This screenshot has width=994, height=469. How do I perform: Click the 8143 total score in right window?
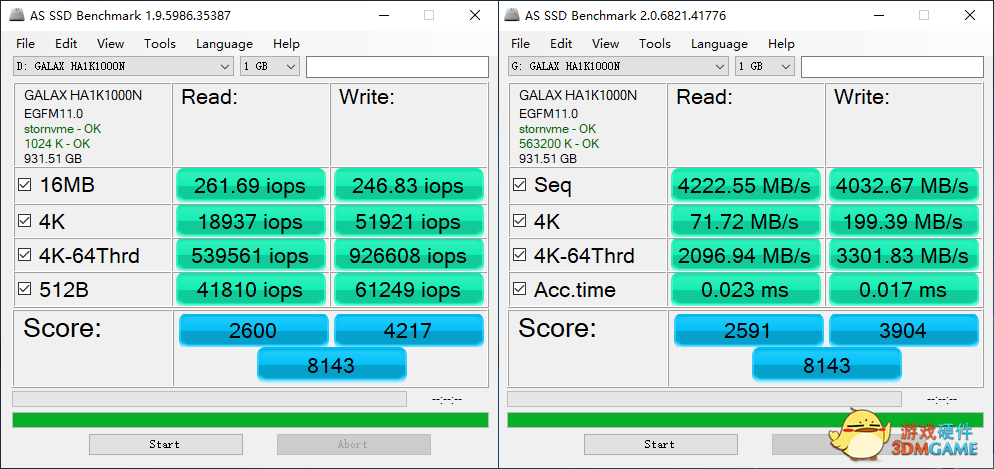tap(827, 365)
